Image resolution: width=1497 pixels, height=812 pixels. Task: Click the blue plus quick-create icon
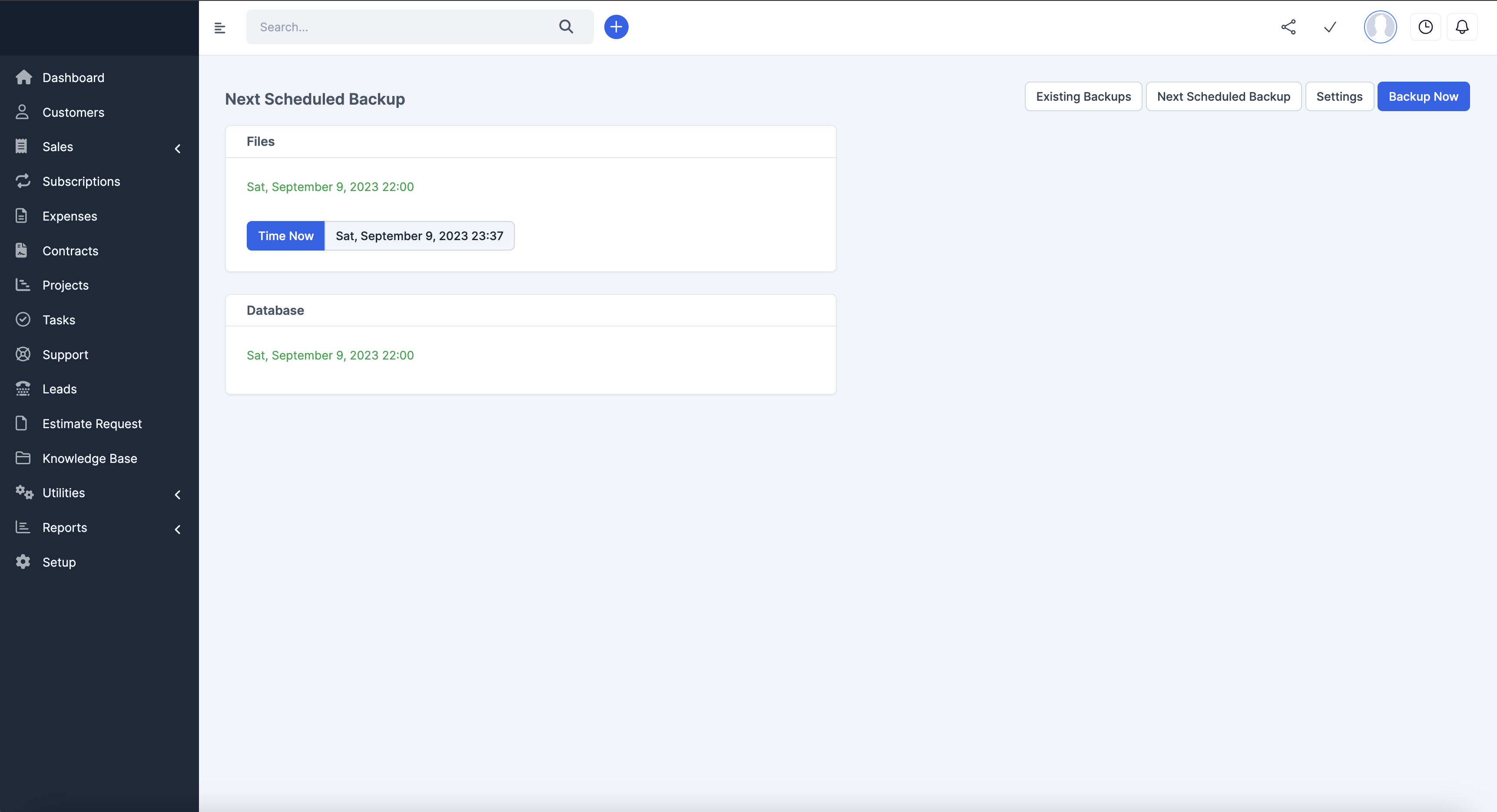616,27
